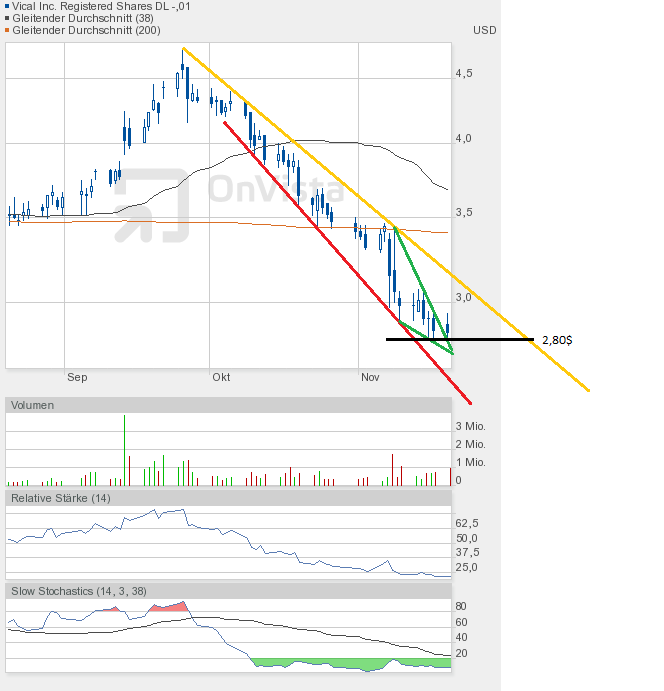Click the blue Vical legend color square
The width and height of the screenshot is (664, 691).
pyautogui.click(x=7, y=6)
